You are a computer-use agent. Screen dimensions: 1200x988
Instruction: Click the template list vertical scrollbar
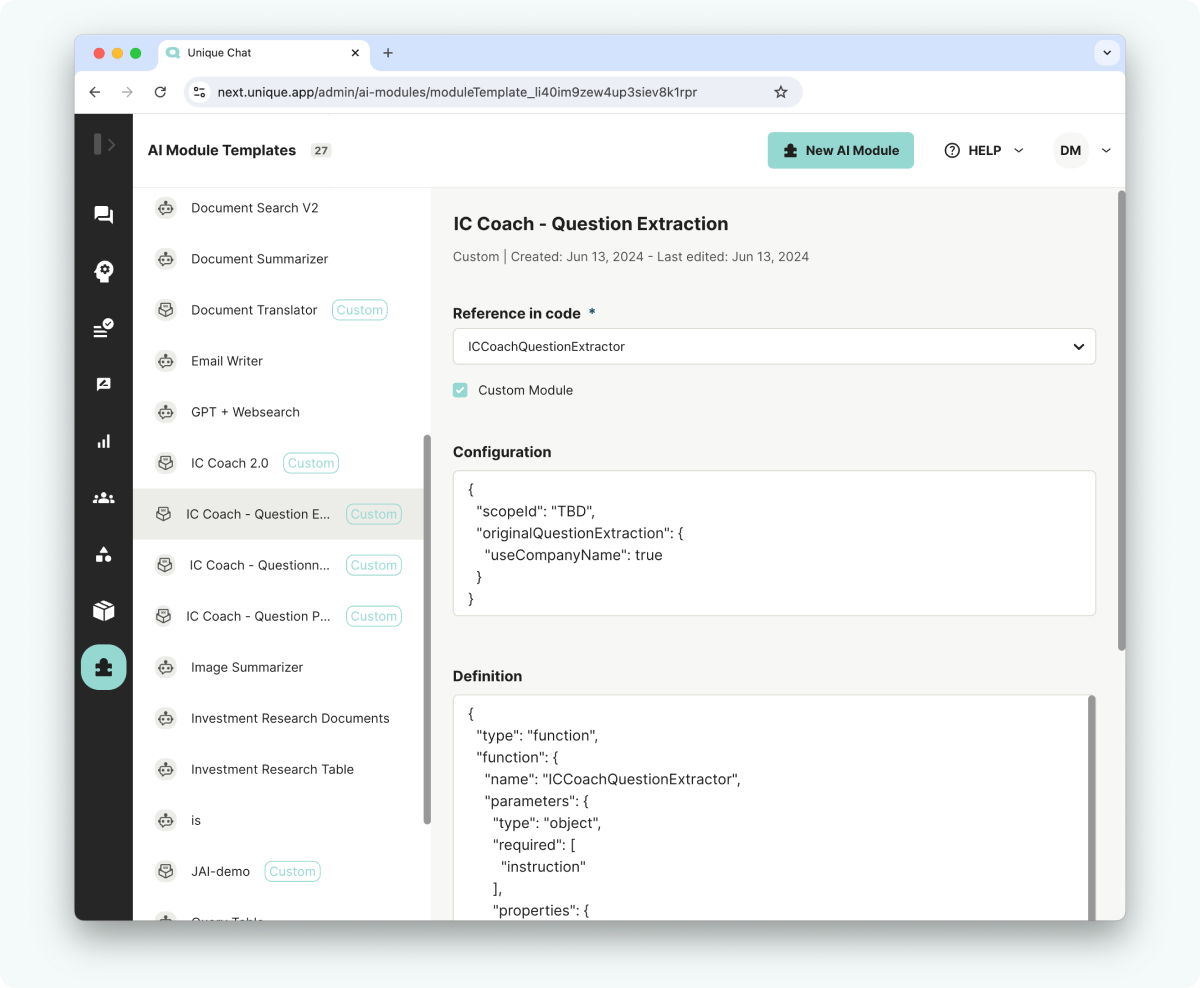[x=427, y=628]
